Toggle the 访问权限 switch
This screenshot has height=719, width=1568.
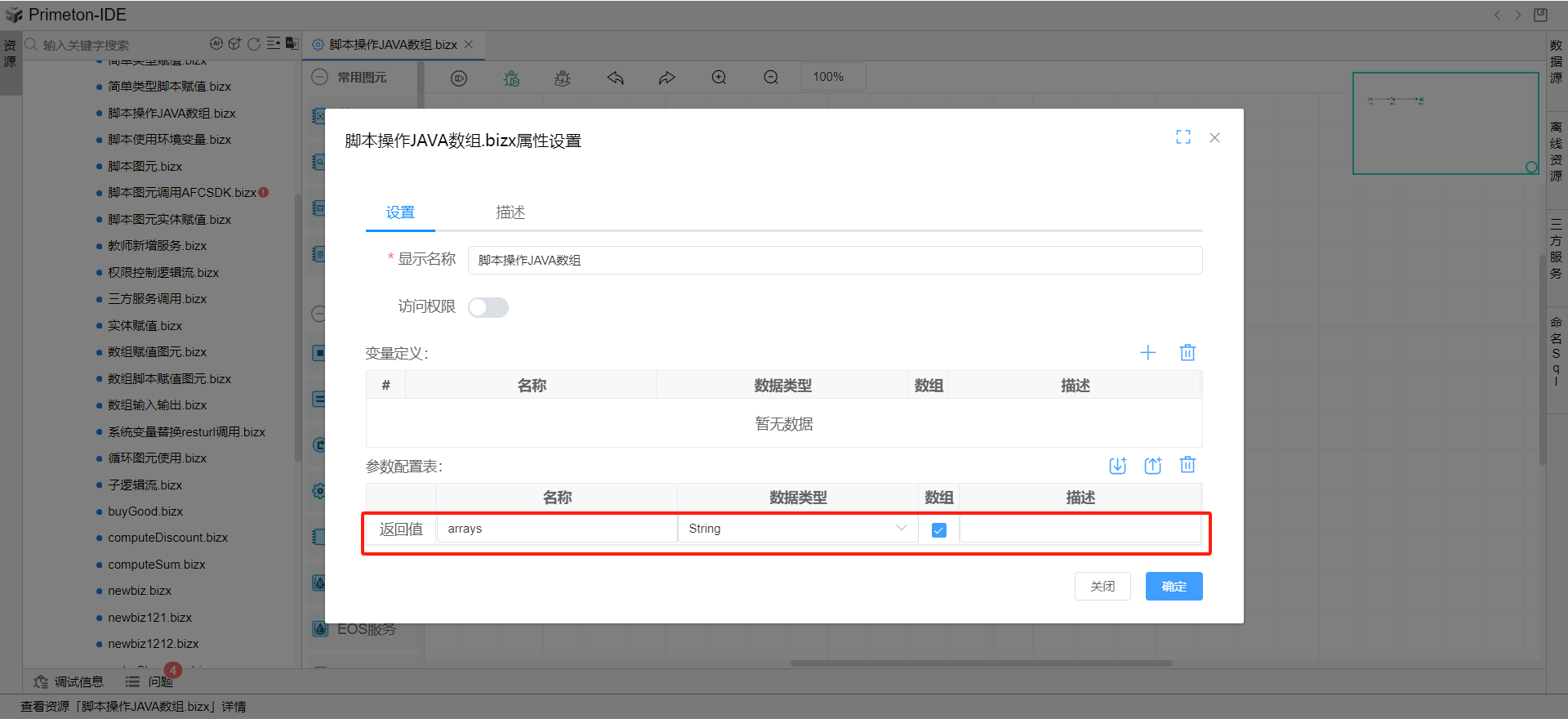coord(488,307)
